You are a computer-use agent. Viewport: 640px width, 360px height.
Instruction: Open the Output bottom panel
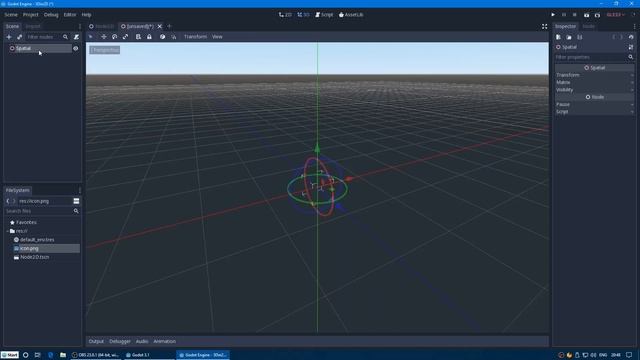pos(96,341)
